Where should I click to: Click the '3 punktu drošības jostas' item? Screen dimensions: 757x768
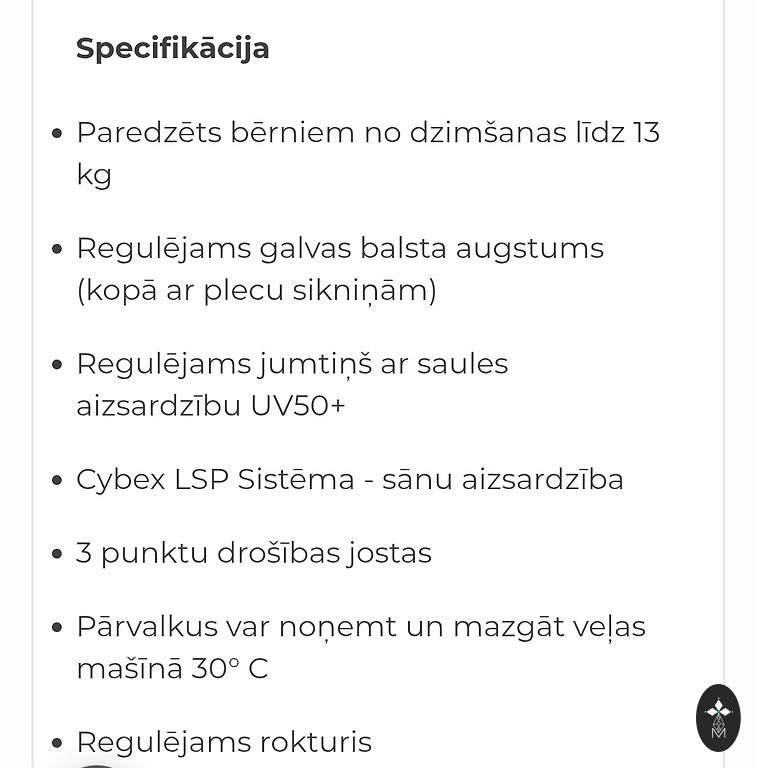click(x=254, y=553)
